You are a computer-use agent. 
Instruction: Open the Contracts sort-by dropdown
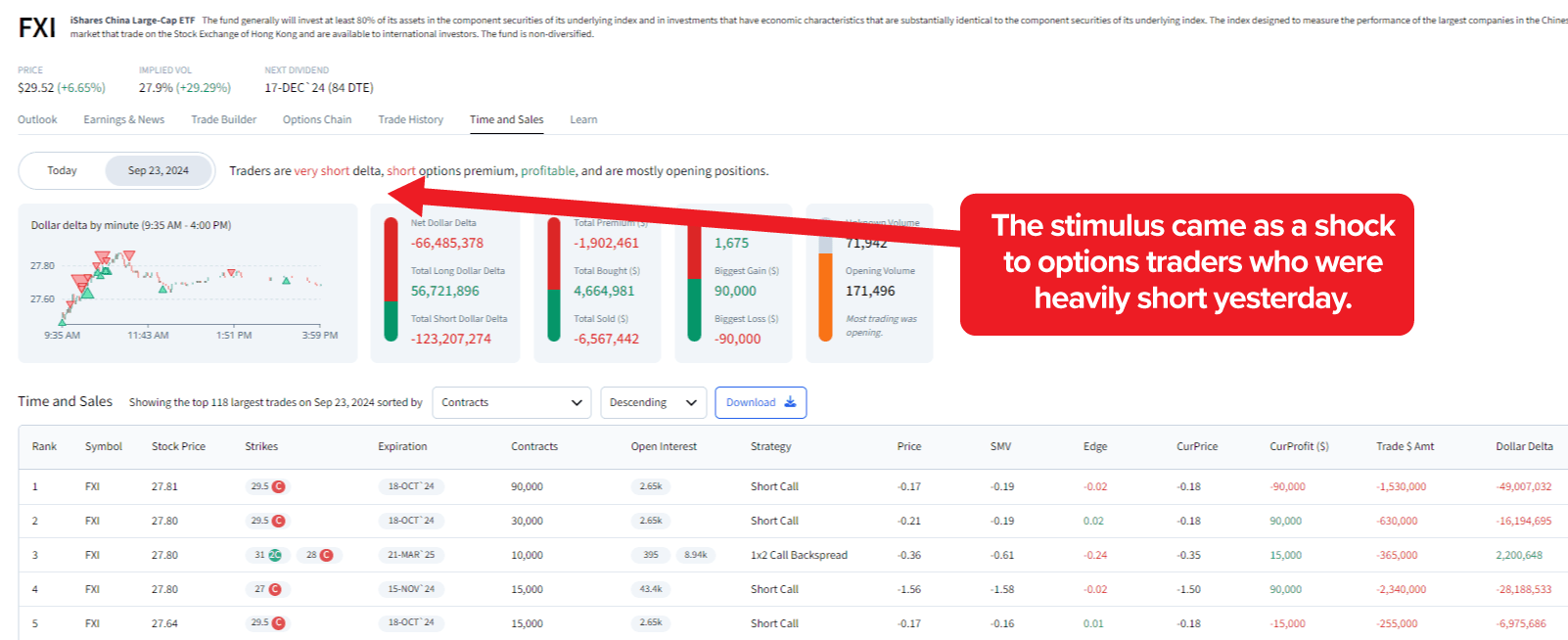click(512, 402)
